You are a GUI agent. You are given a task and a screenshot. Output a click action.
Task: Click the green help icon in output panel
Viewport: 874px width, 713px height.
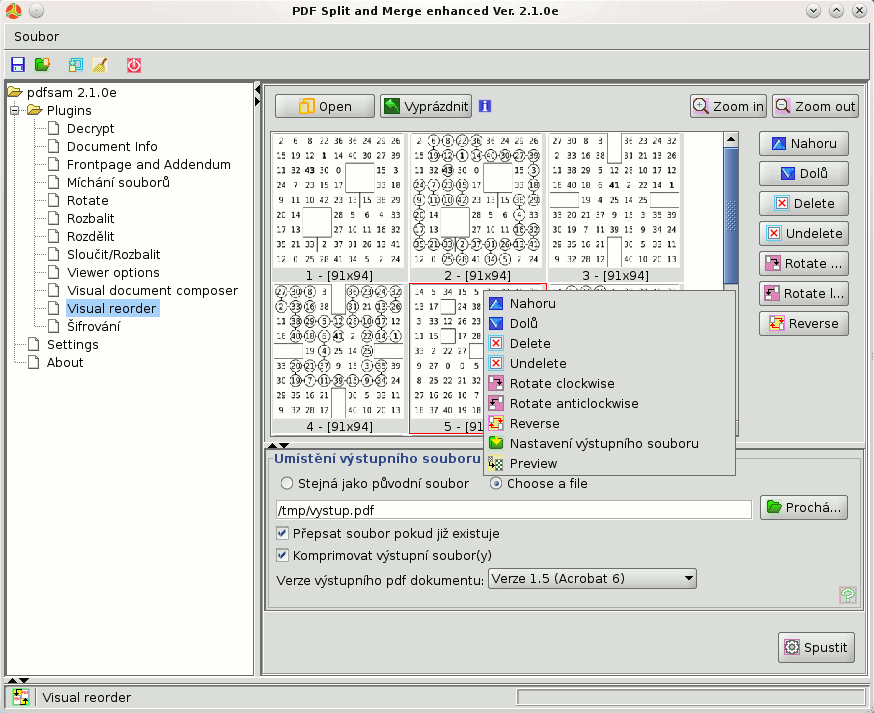tap(847, 595)
